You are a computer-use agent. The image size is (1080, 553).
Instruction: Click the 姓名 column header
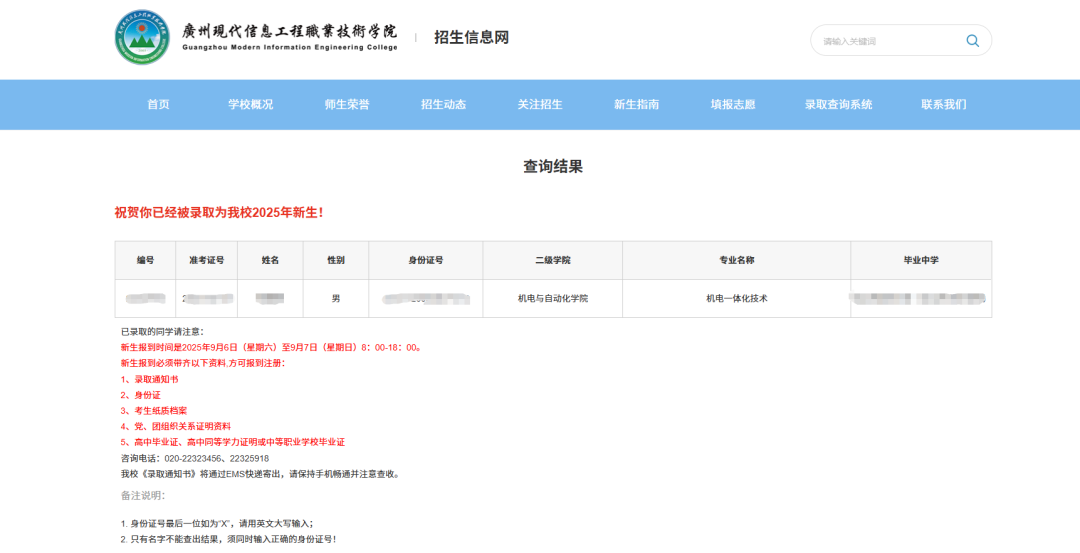[270, 260]
